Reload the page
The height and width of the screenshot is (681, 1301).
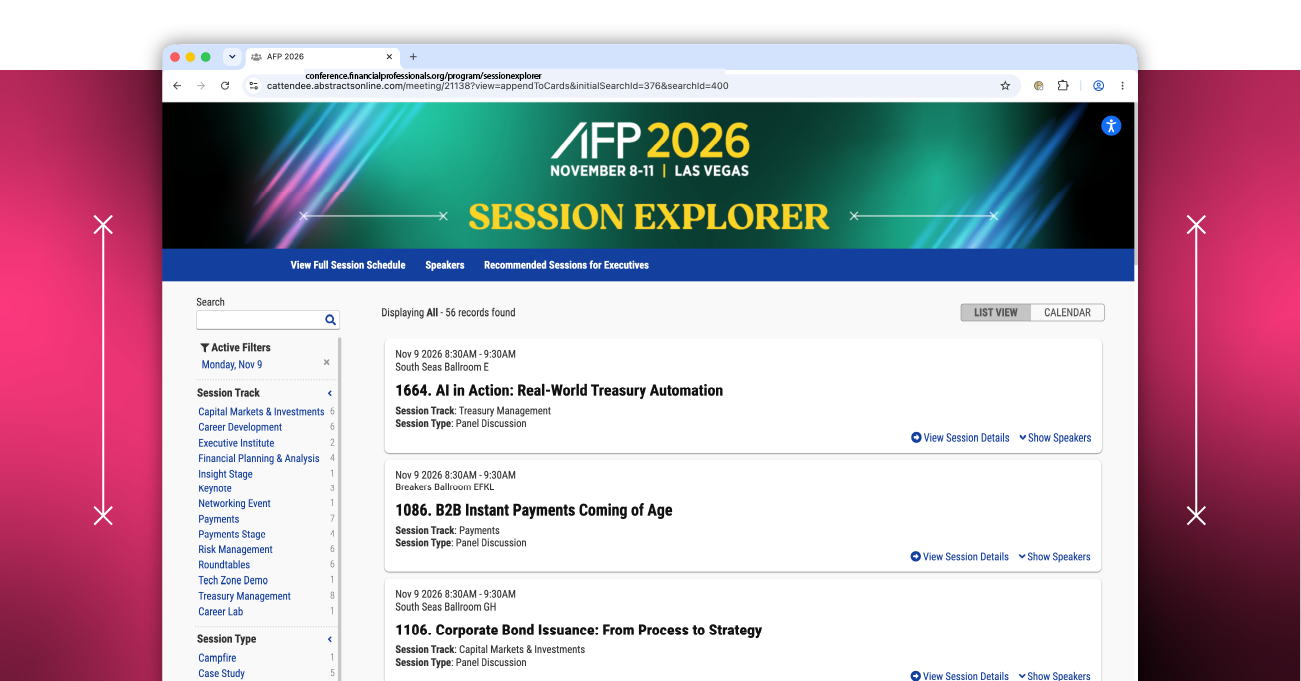(x=225, y=86)
